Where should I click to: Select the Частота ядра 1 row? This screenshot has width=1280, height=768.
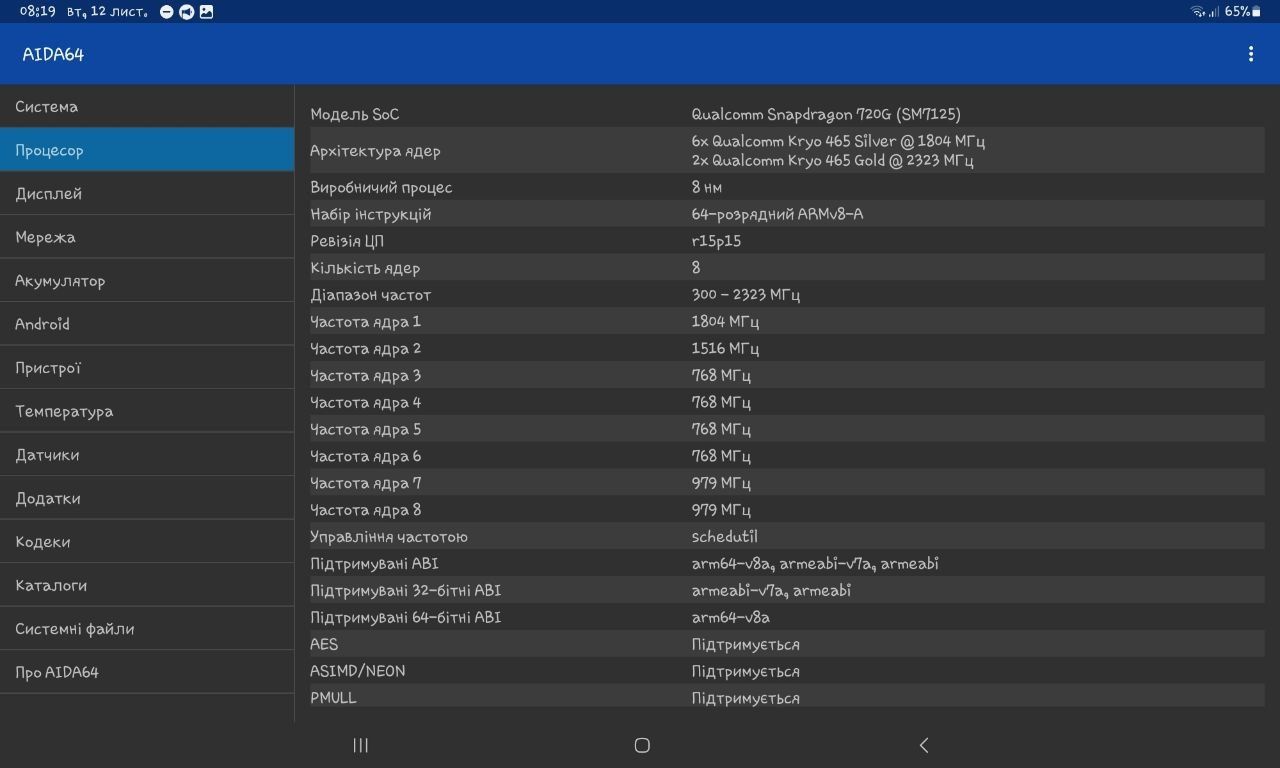(x=785, y=321)
